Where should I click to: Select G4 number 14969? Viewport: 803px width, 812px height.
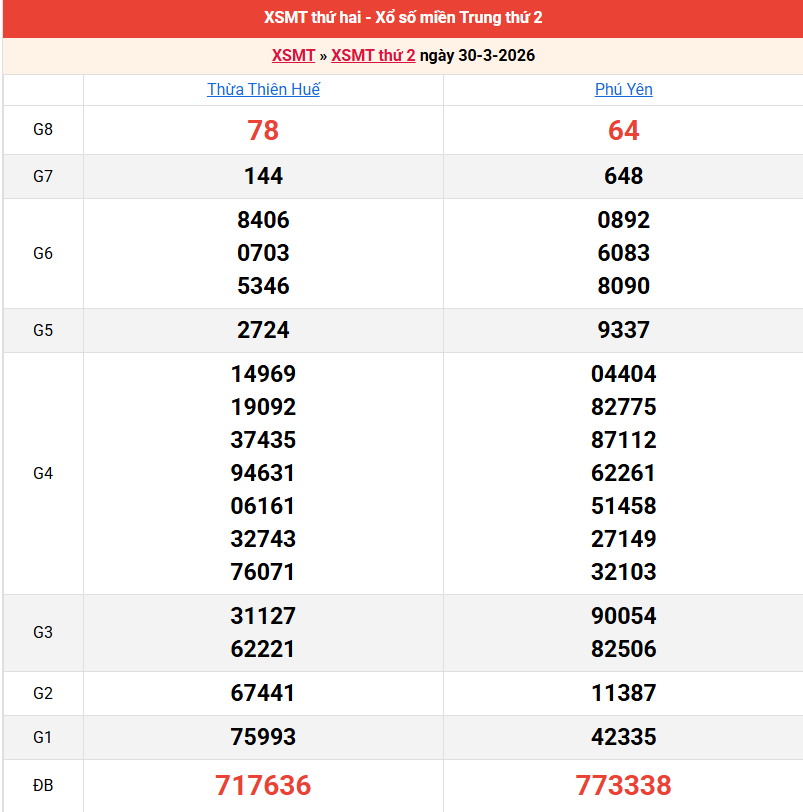[262, 374]
